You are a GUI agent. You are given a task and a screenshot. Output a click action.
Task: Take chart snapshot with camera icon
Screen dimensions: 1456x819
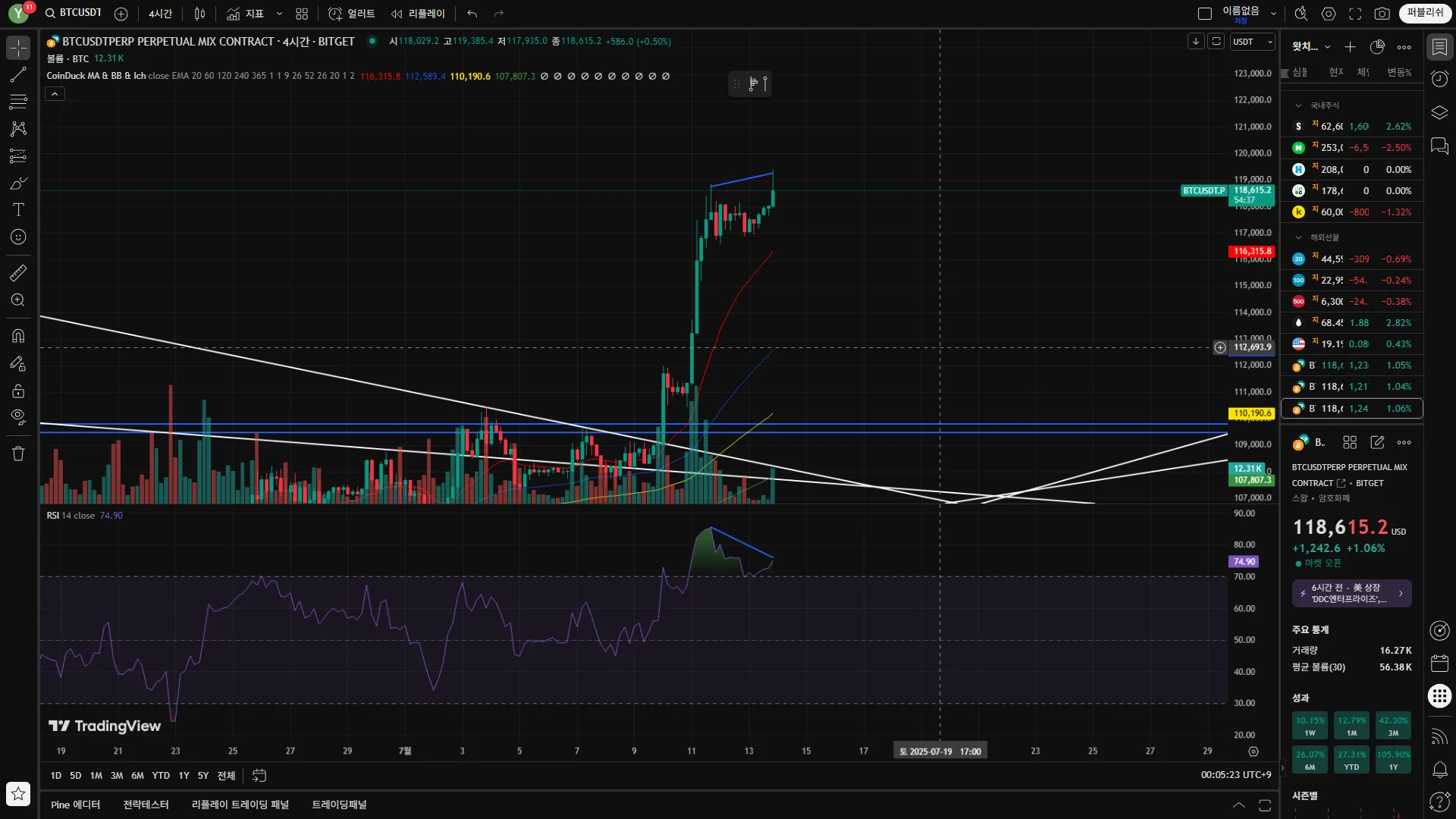(1382, 14)
